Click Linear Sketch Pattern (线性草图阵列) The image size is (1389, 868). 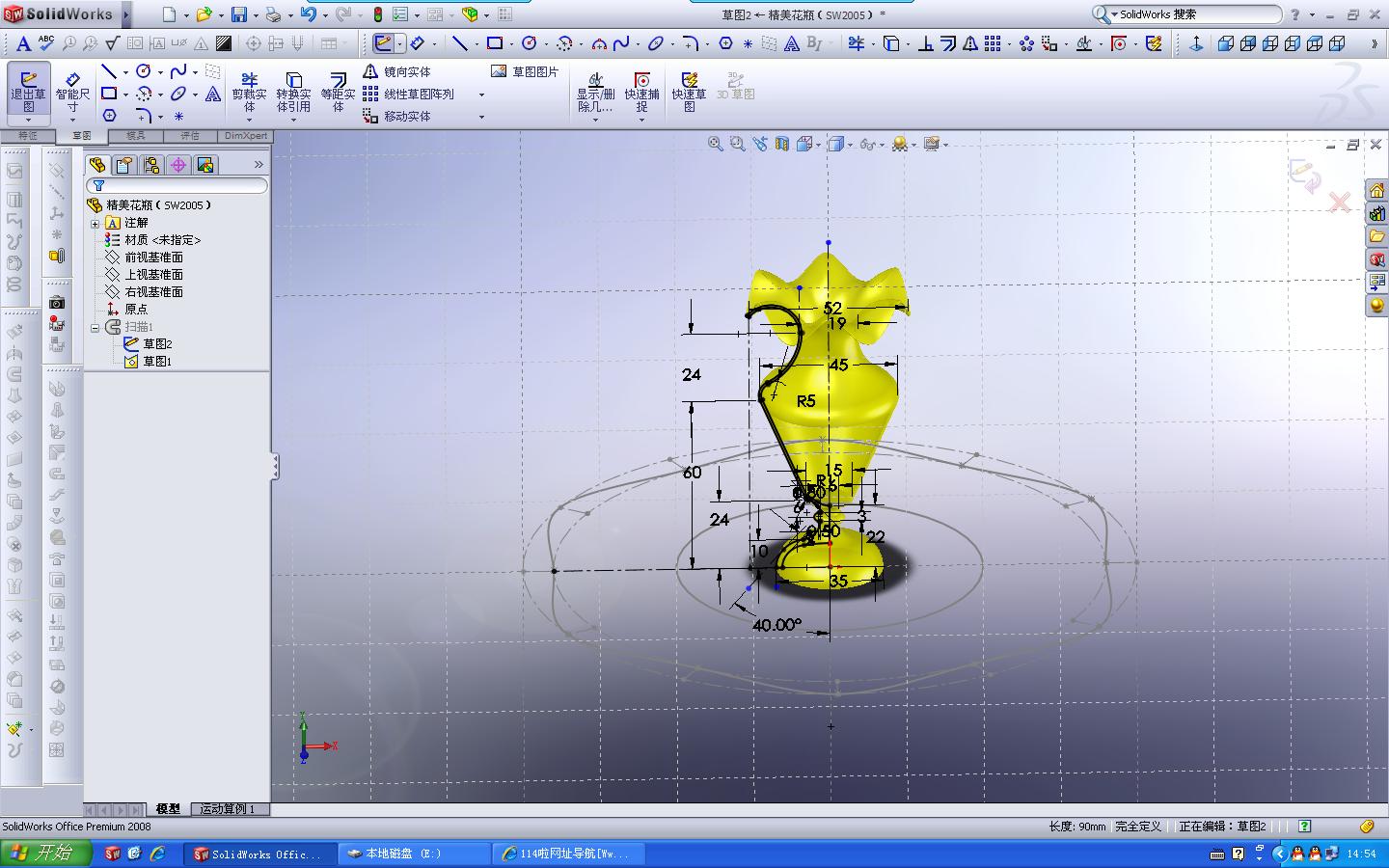click(x=408, y=95)
